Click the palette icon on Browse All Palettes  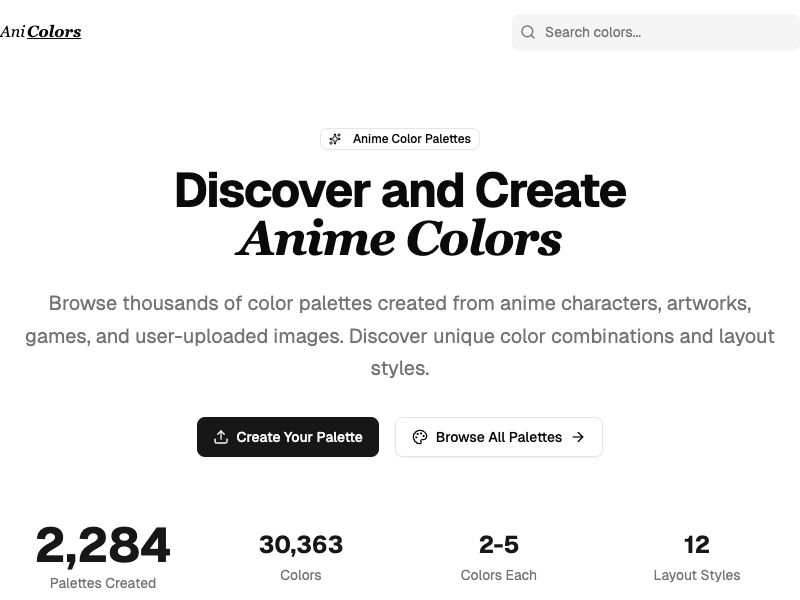tap(420, 437)
